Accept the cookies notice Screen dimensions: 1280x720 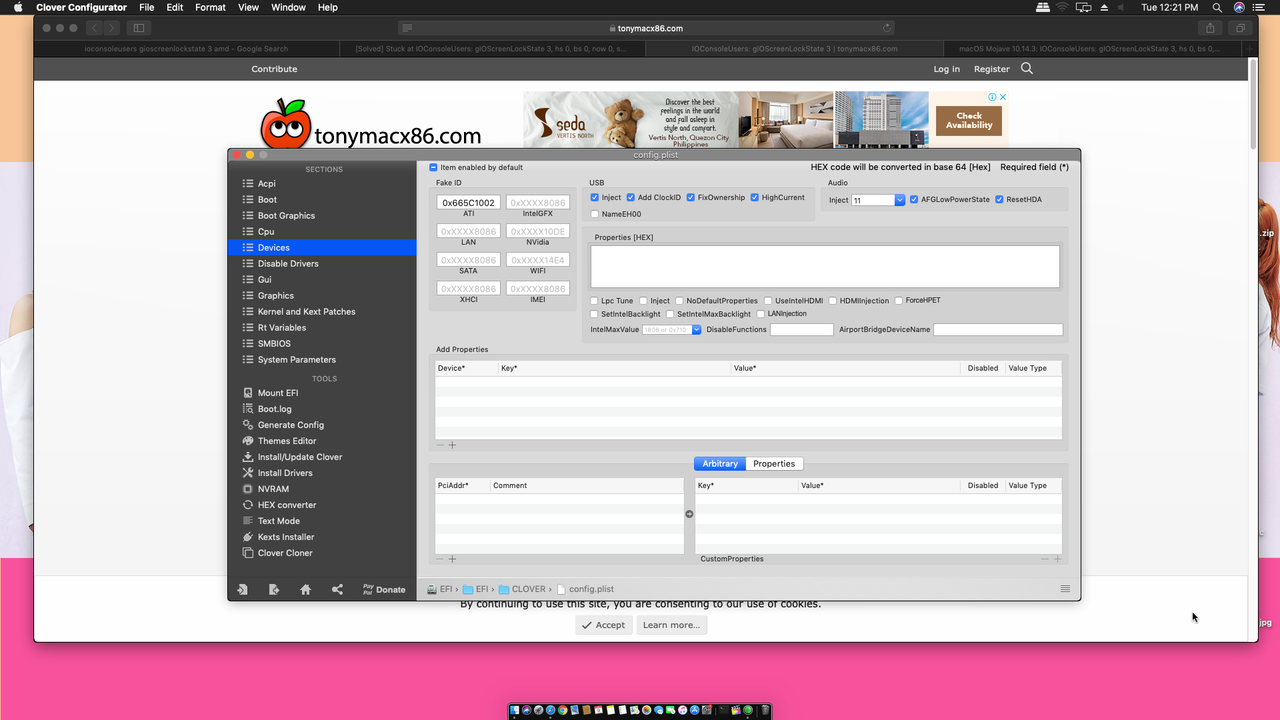(x=603, y=624)
